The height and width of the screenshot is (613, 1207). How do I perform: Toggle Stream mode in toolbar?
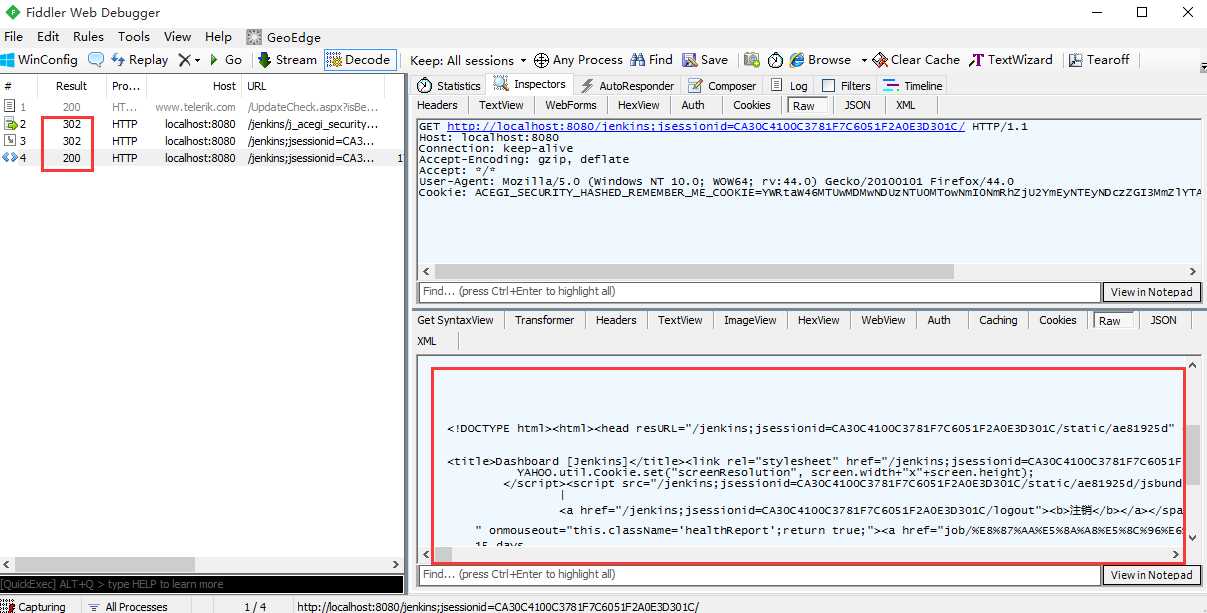(287, 60)
